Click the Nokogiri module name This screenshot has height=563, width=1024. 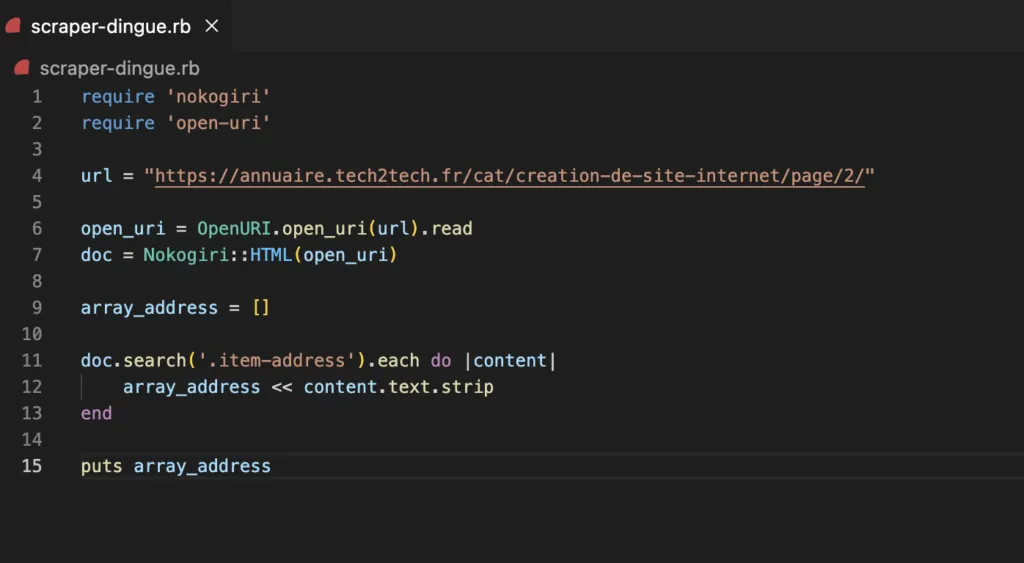(x=186, y=255)
